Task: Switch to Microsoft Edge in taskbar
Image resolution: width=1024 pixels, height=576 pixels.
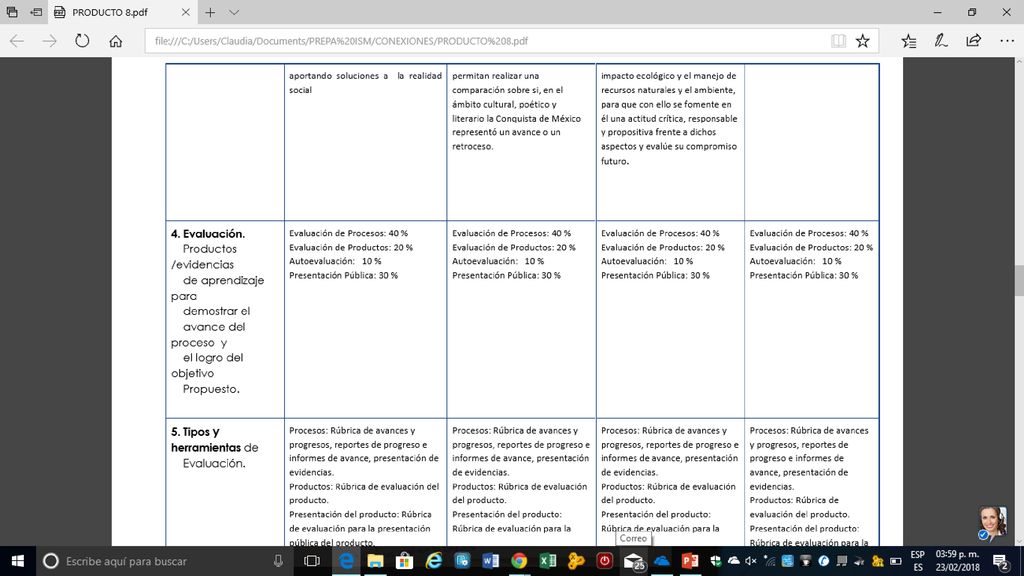Action: click(346, 561)
